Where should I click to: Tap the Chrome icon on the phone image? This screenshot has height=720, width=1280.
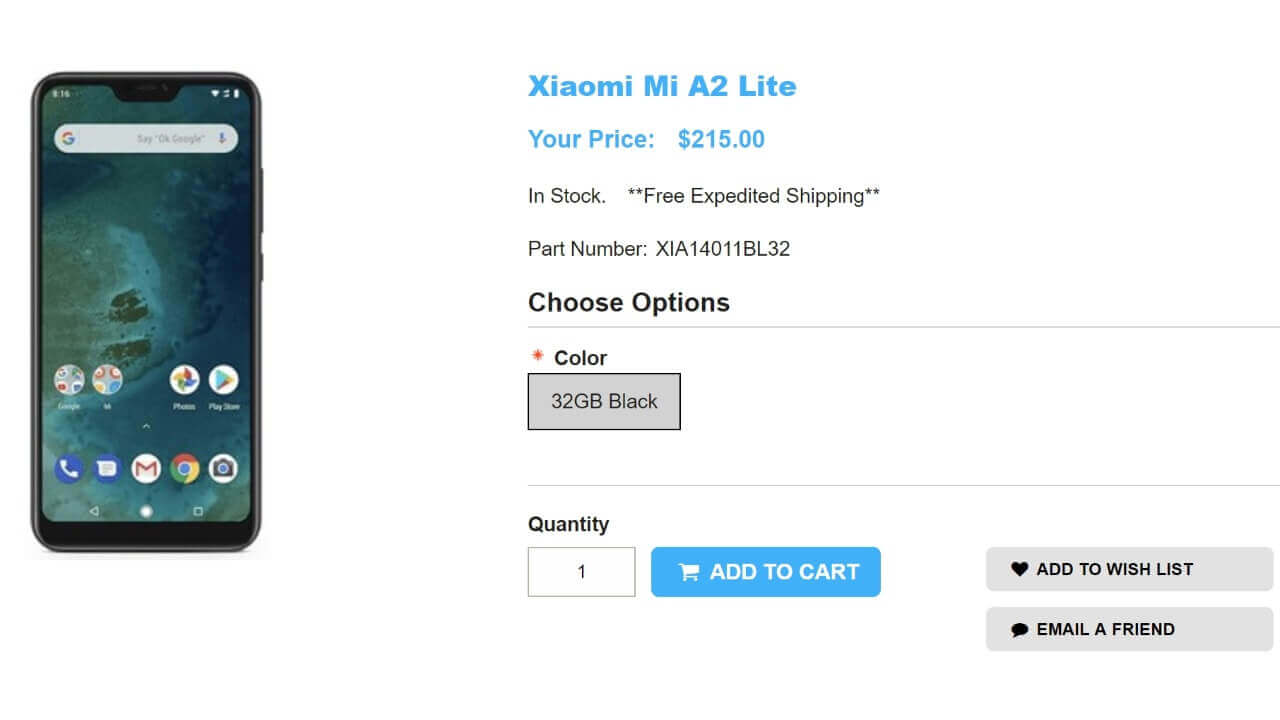click(184, 468)
